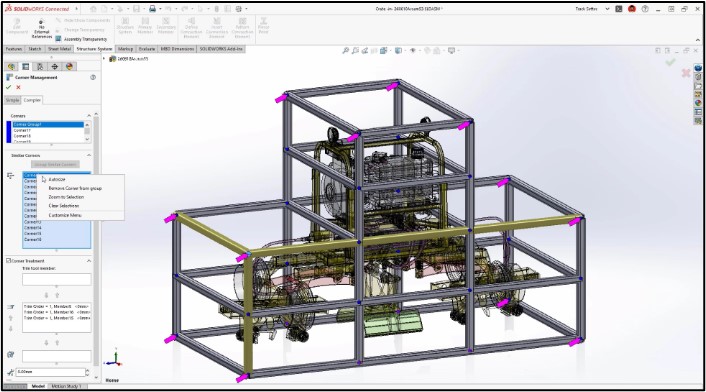Click the console icon beside Track Setter

[619, 9]
